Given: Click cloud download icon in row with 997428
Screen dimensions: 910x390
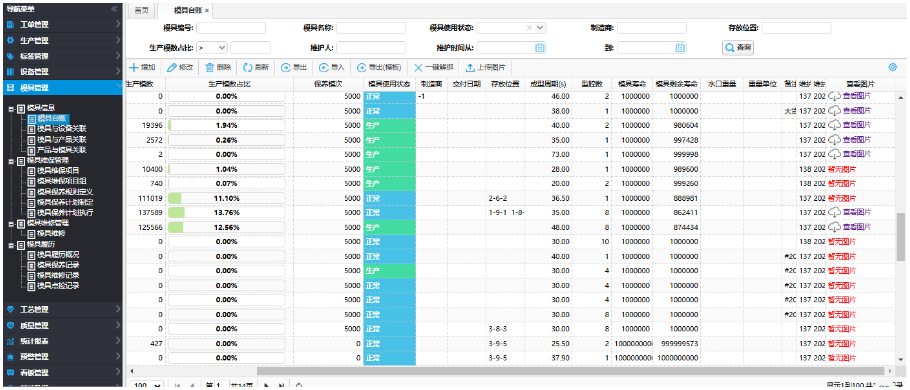Looking at the screenshot, I should [834, 139].
